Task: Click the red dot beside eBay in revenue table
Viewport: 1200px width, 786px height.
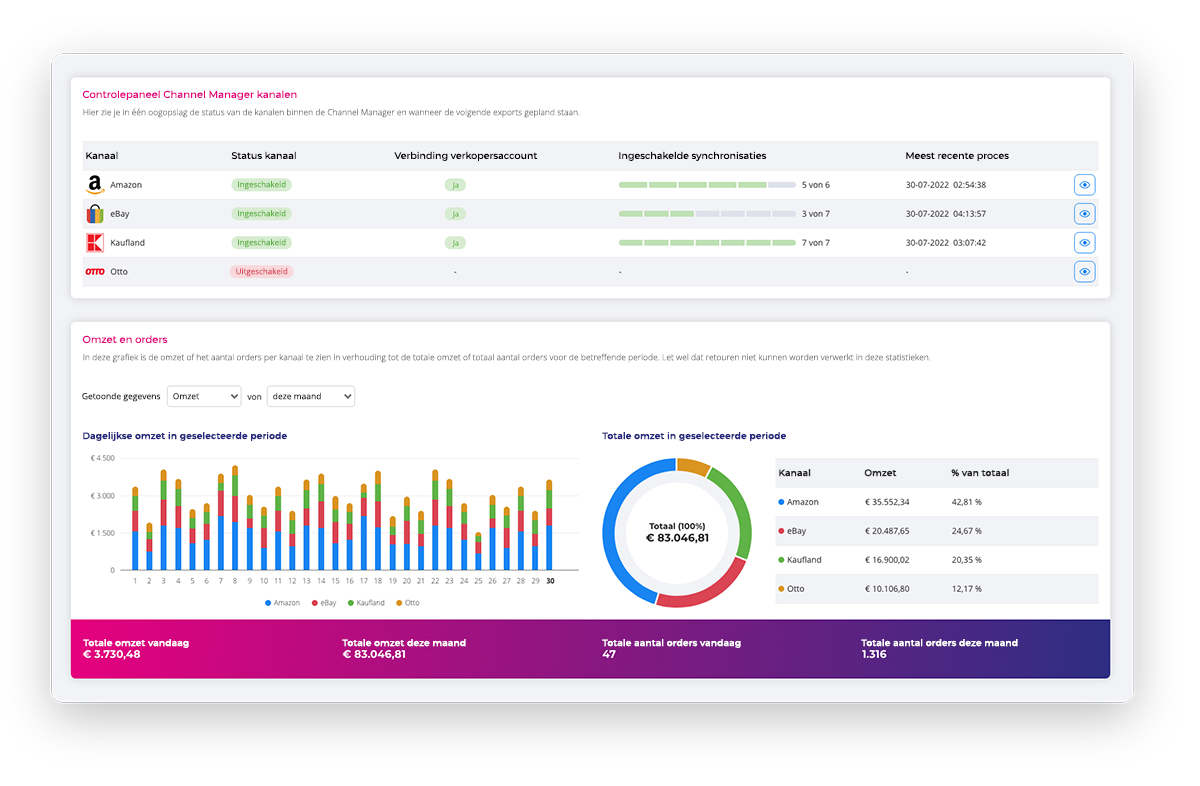Action: click(781, 531)
